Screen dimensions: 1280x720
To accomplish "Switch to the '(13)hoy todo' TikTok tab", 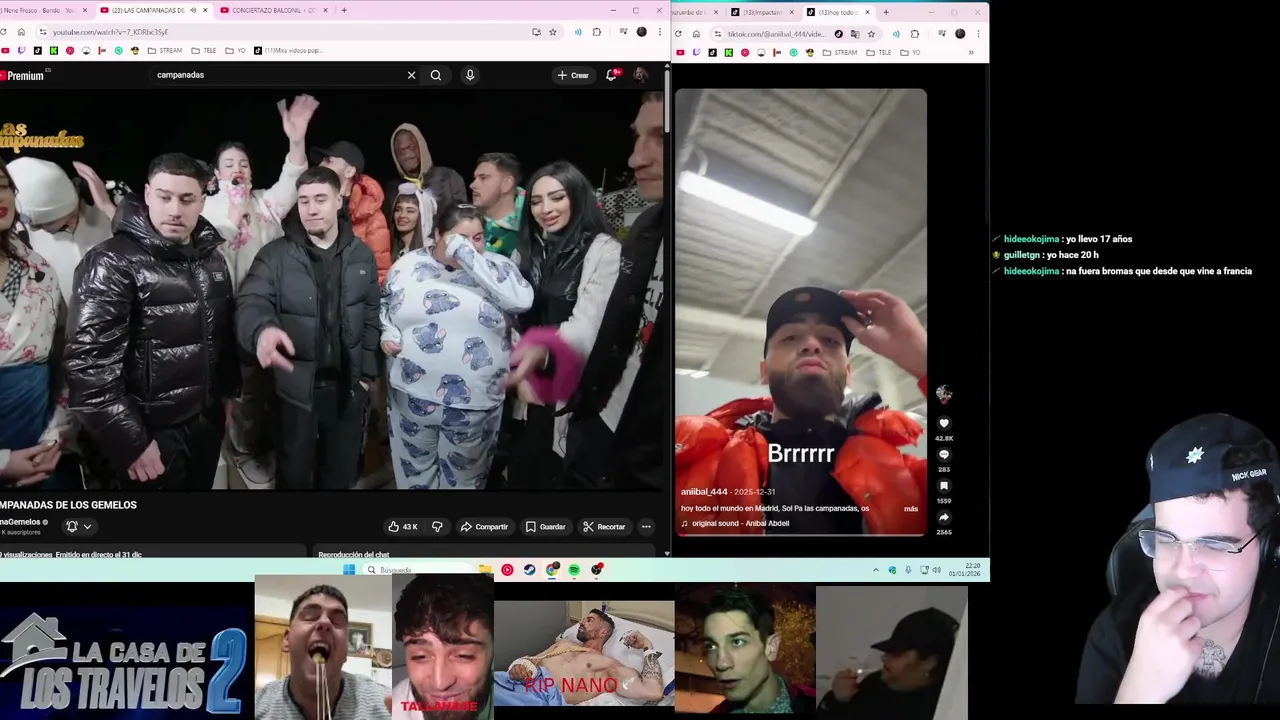I will (838, 12).
